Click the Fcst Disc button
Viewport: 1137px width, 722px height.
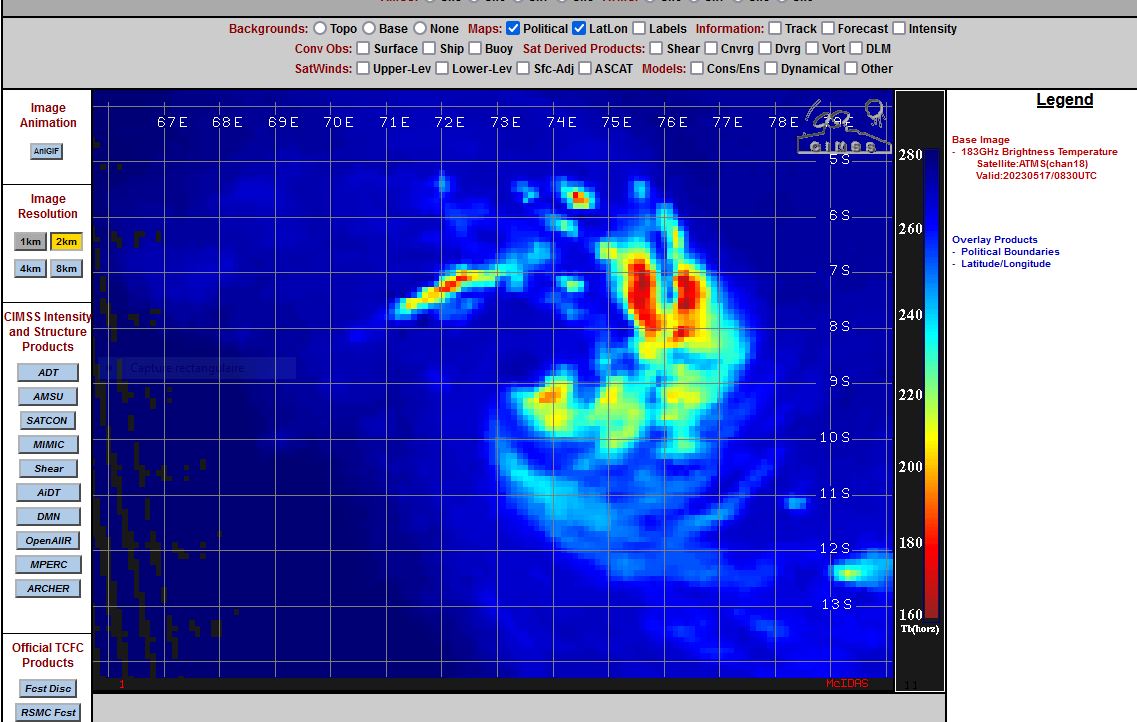48,689
